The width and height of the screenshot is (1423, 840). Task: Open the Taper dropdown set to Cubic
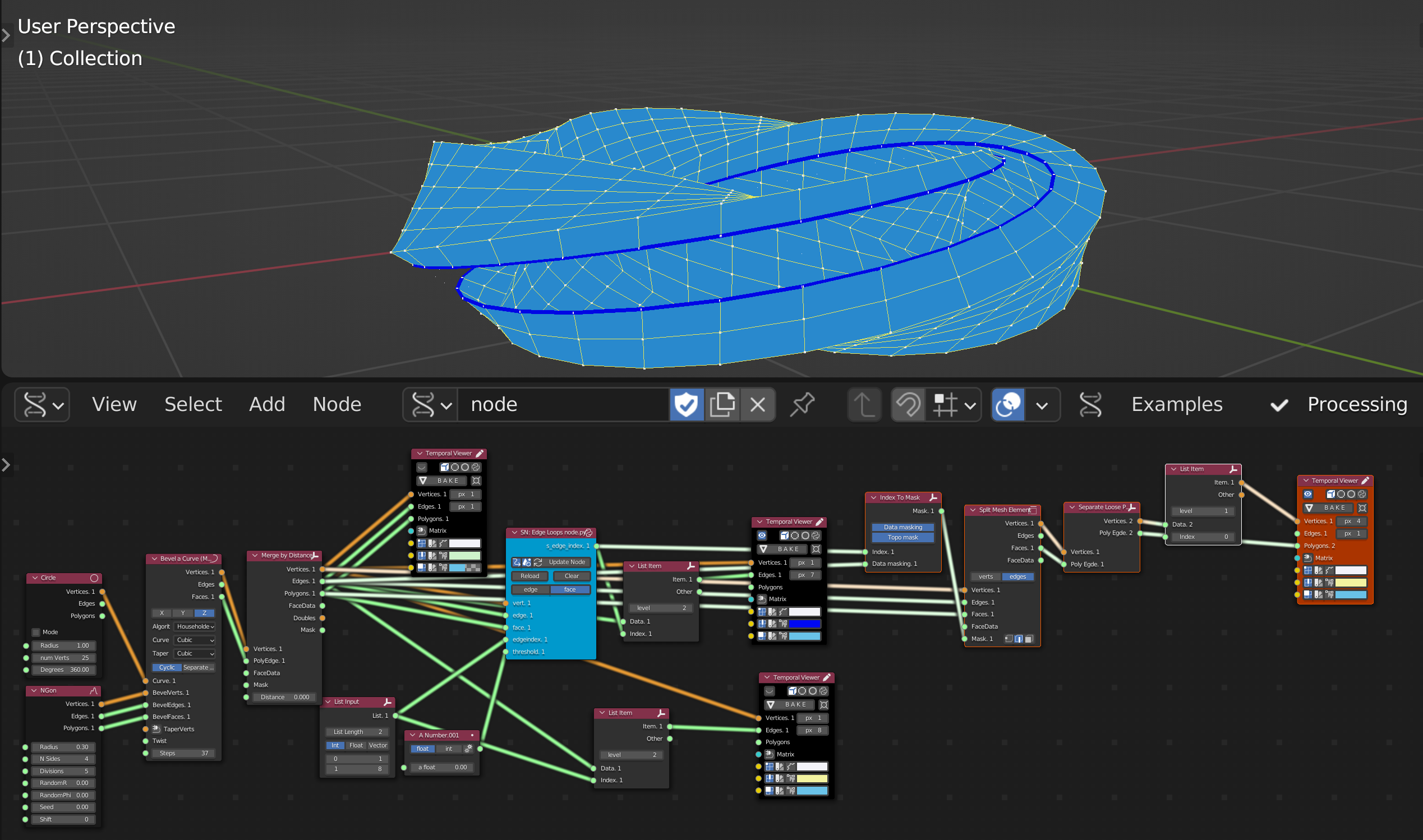194,653
